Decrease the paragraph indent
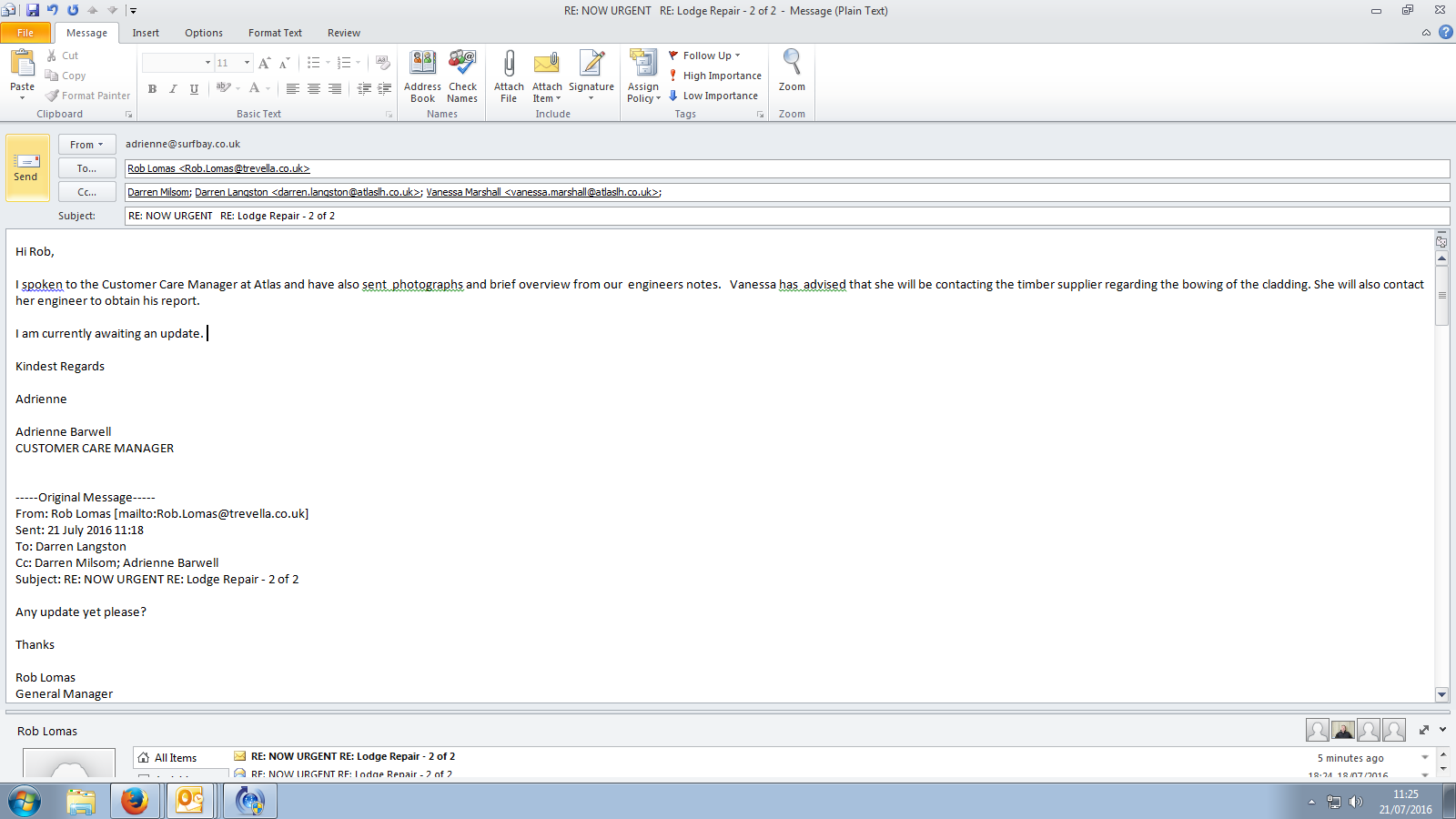Screen dimensions: 1456x819 coord(364,88)
